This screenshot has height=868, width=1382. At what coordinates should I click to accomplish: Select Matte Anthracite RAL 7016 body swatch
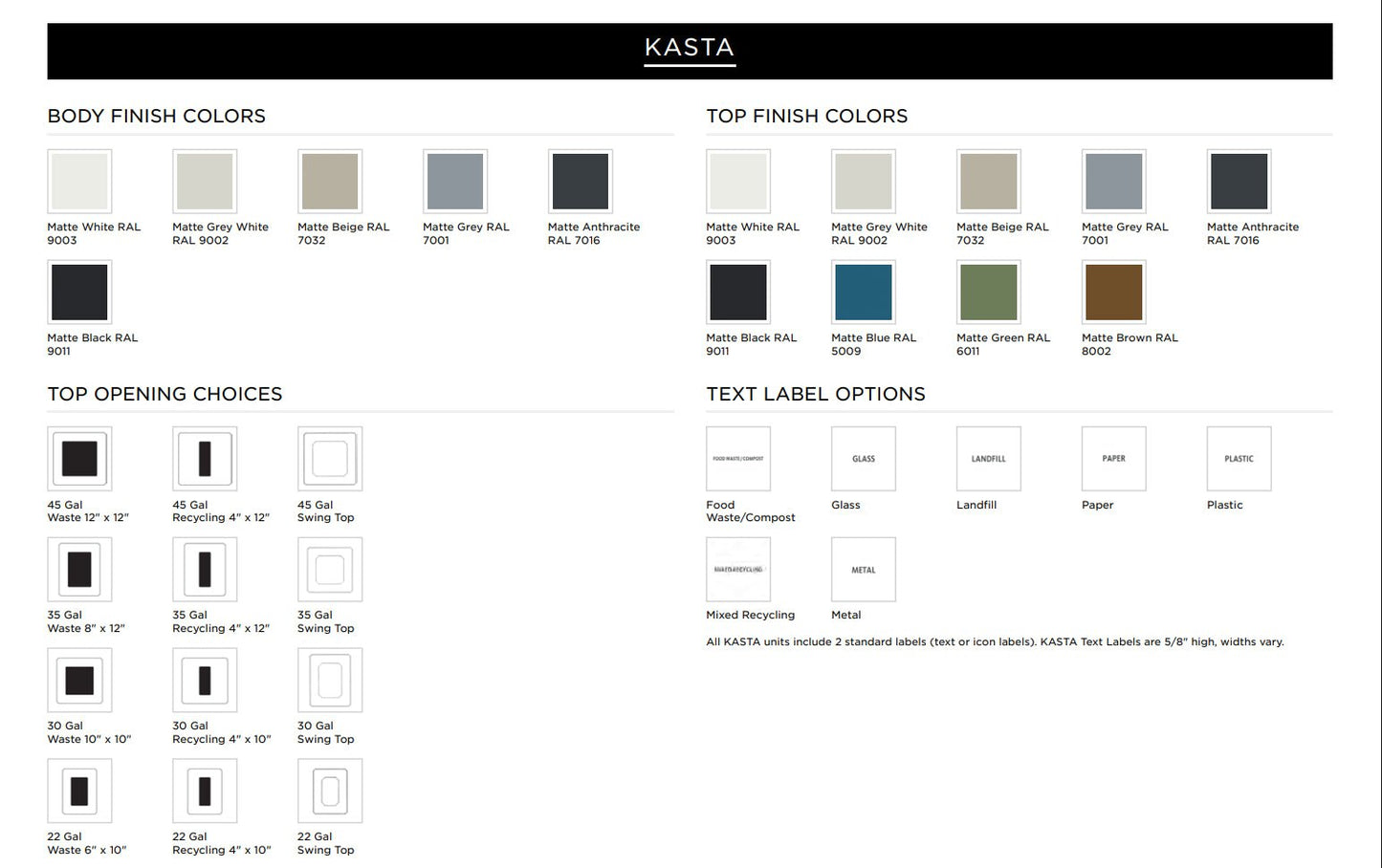click(x=581, y=182)
